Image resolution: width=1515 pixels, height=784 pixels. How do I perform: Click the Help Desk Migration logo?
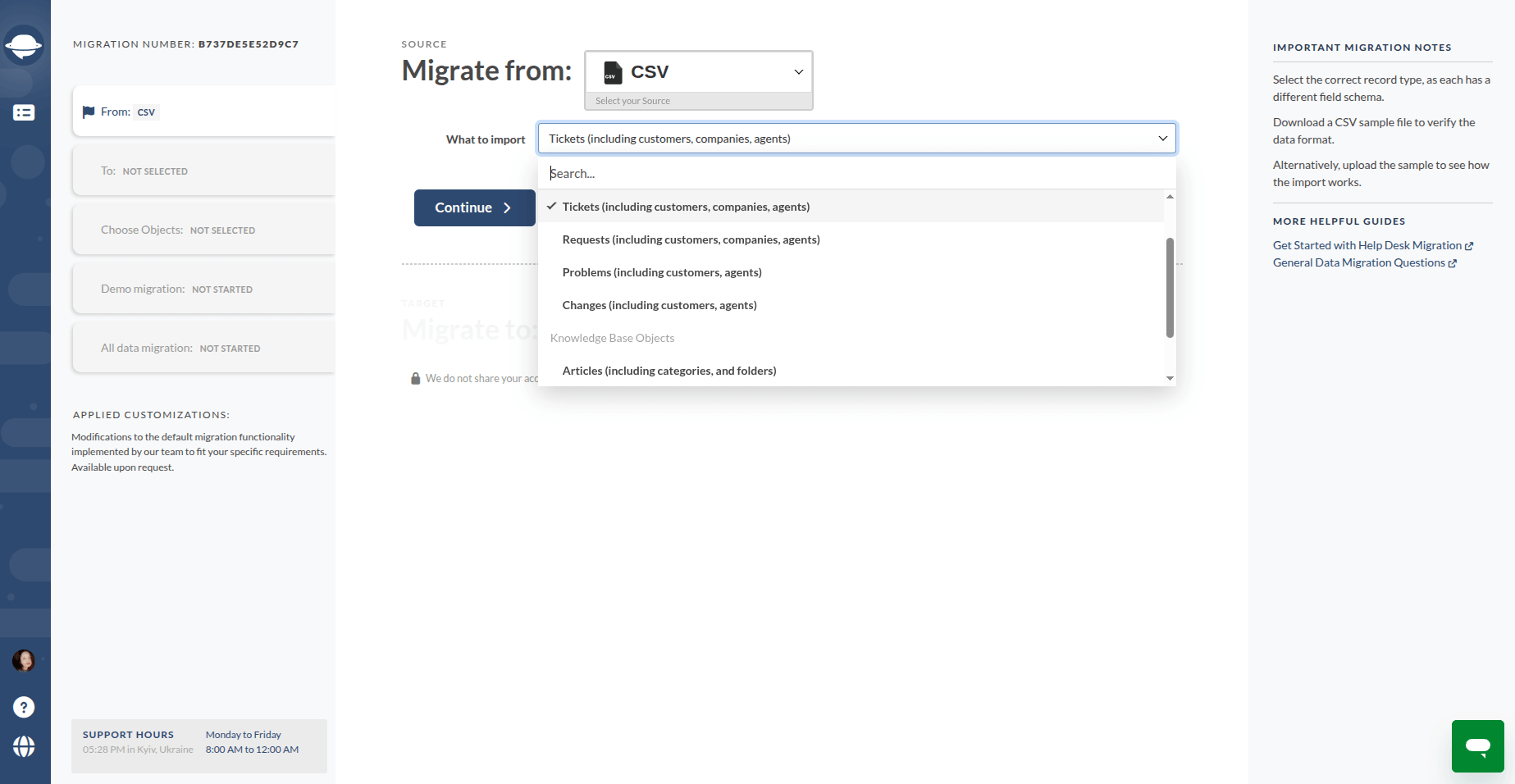[x=25, y=46]
